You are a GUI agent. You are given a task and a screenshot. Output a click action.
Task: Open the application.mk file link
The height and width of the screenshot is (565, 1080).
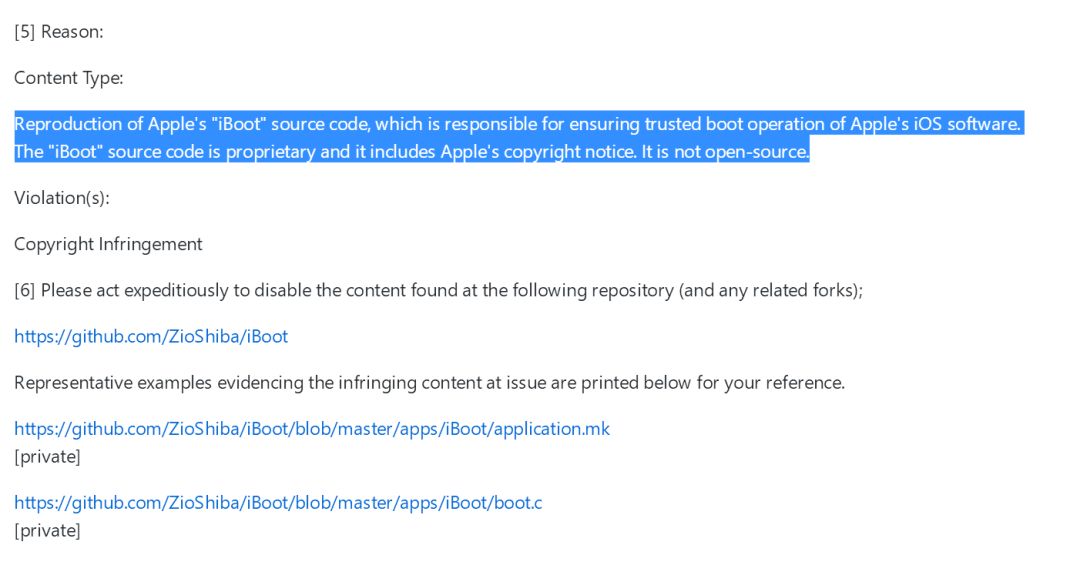click(311, 429)
